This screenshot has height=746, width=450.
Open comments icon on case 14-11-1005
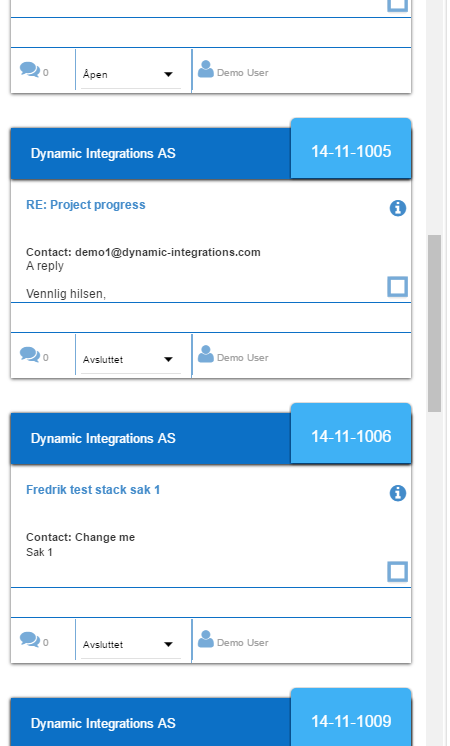(x=30, y=355)
